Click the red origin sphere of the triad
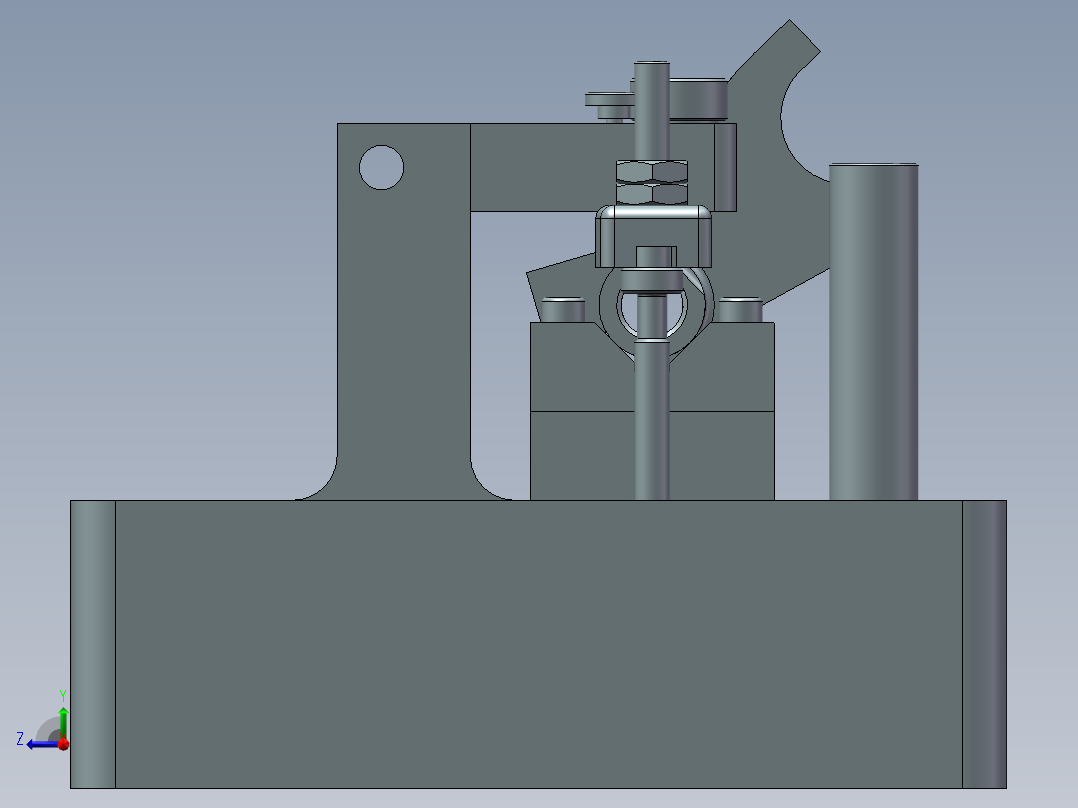The image size is (1078, 808). (63, 744)
